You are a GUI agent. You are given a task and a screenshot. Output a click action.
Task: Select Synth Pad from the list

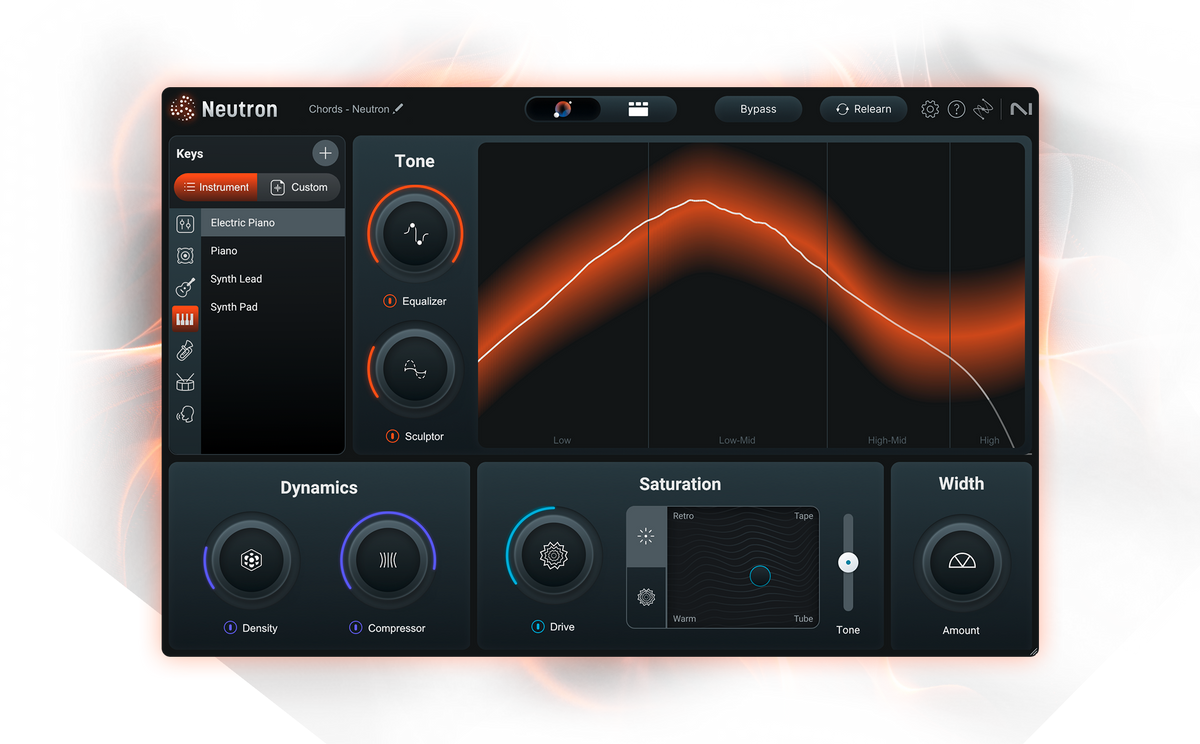pos(273,307)
